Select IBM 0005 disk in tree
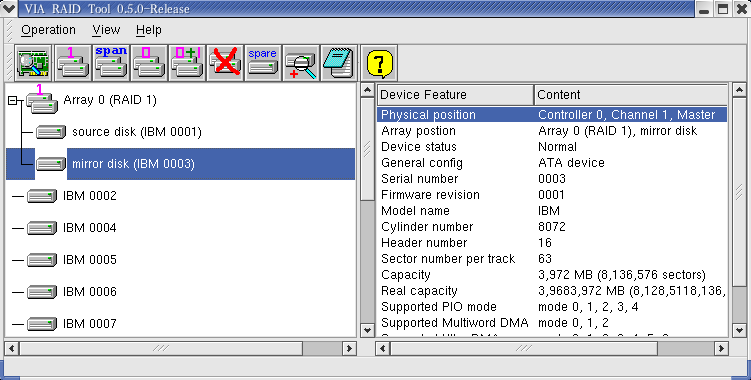751x380 pixels. pos(90,260)
